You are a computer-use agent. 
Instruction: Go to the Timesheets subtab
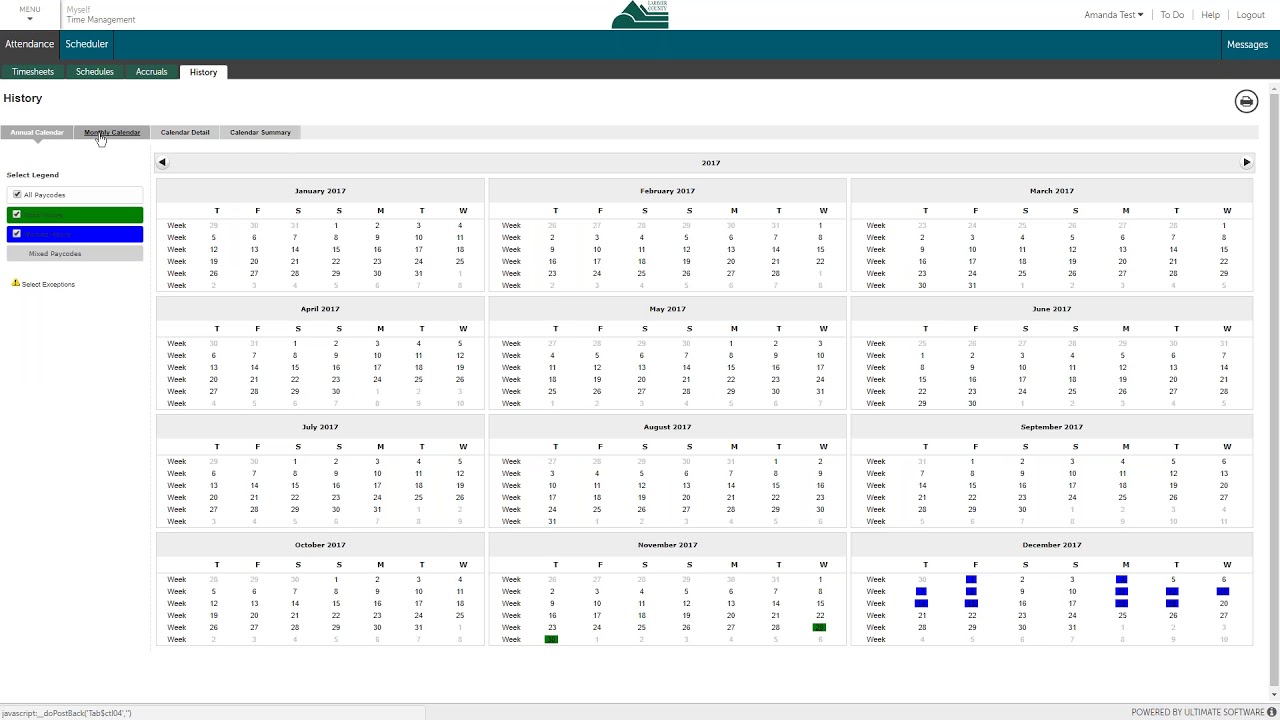click(33, 72)
